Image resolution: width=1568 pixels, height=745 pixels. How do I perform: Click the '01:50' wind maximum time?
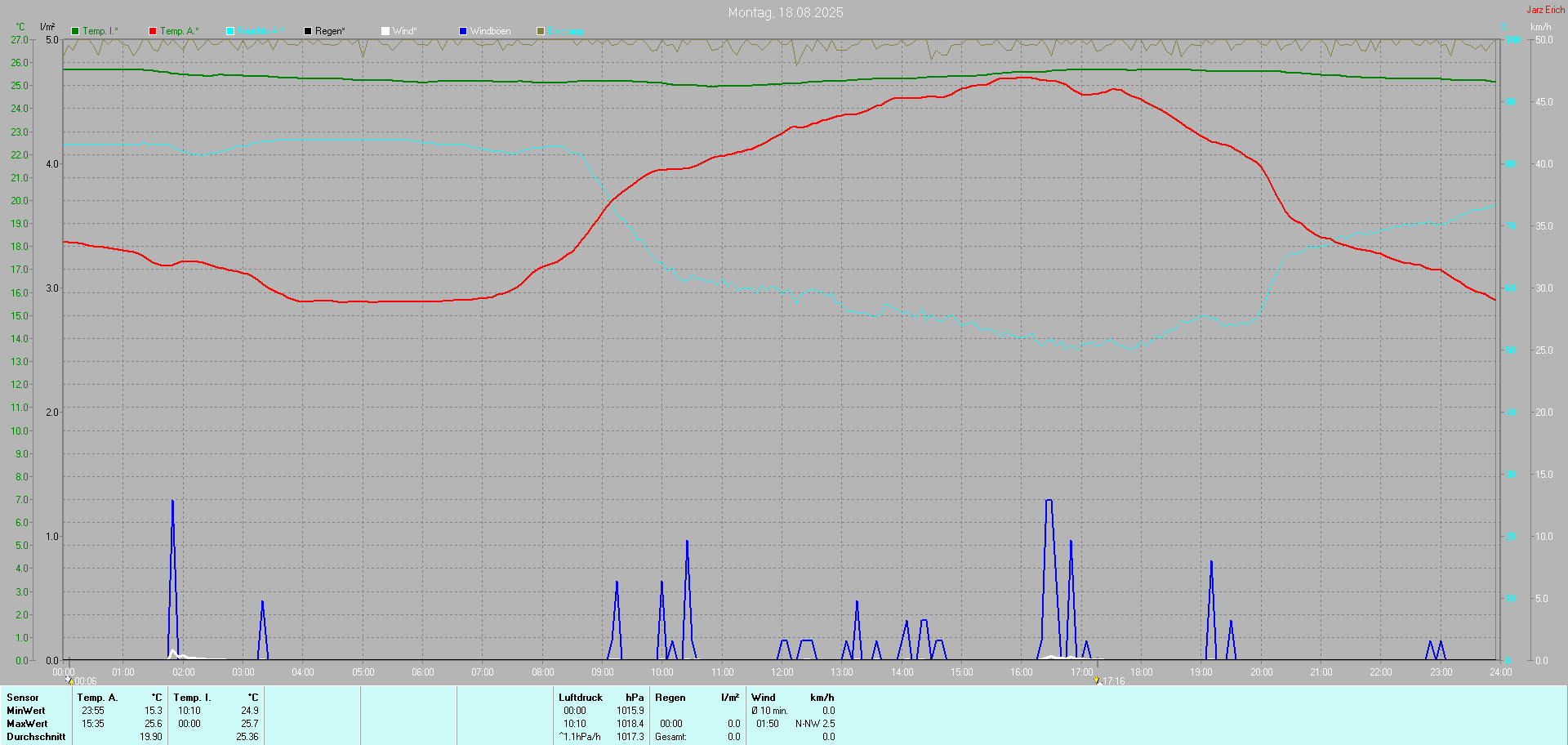[768, 724]
